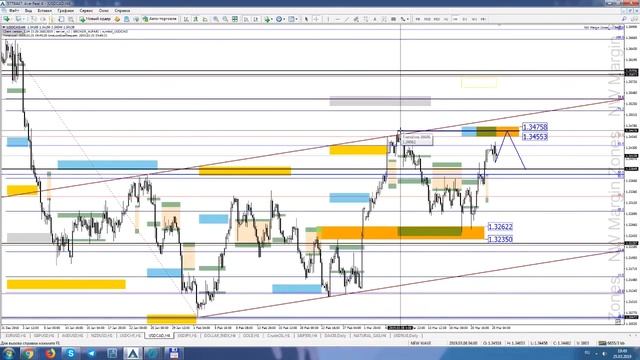The image size is (640, 360).
Task: Tile chart windows with the grid icon
Action: (235, 19)
